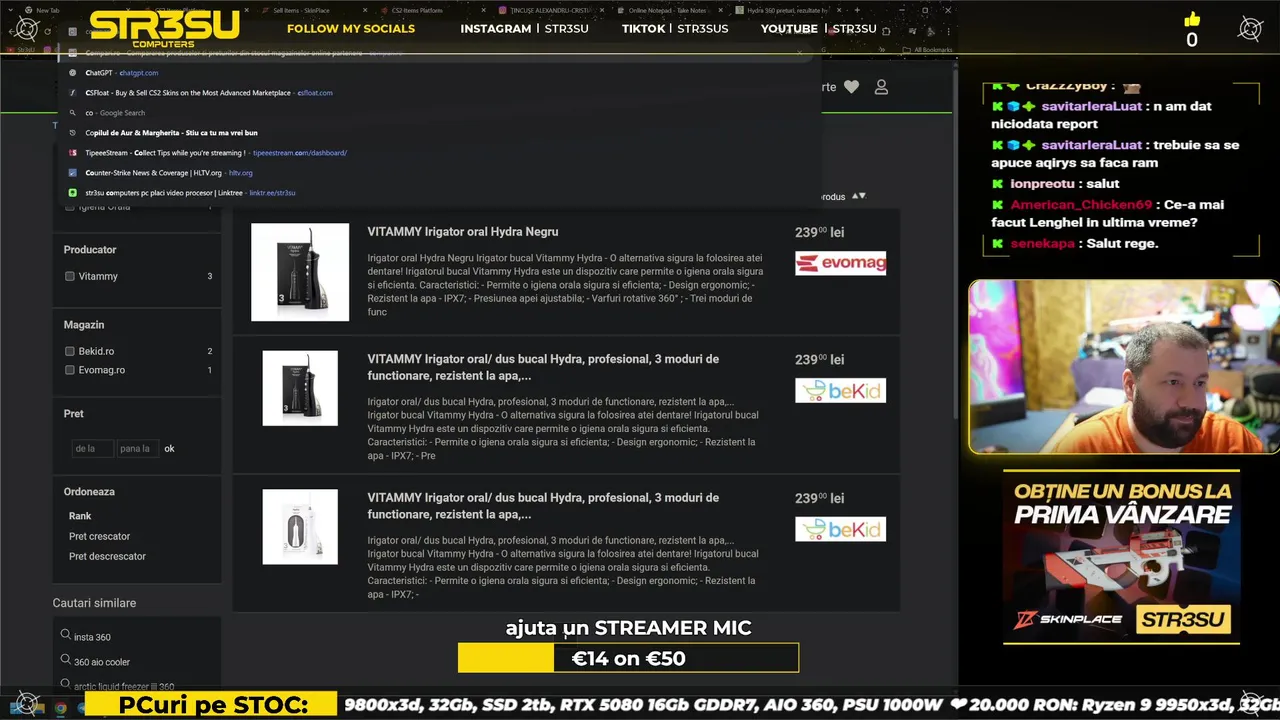Click the Producator filter heading

click(90, 250)
